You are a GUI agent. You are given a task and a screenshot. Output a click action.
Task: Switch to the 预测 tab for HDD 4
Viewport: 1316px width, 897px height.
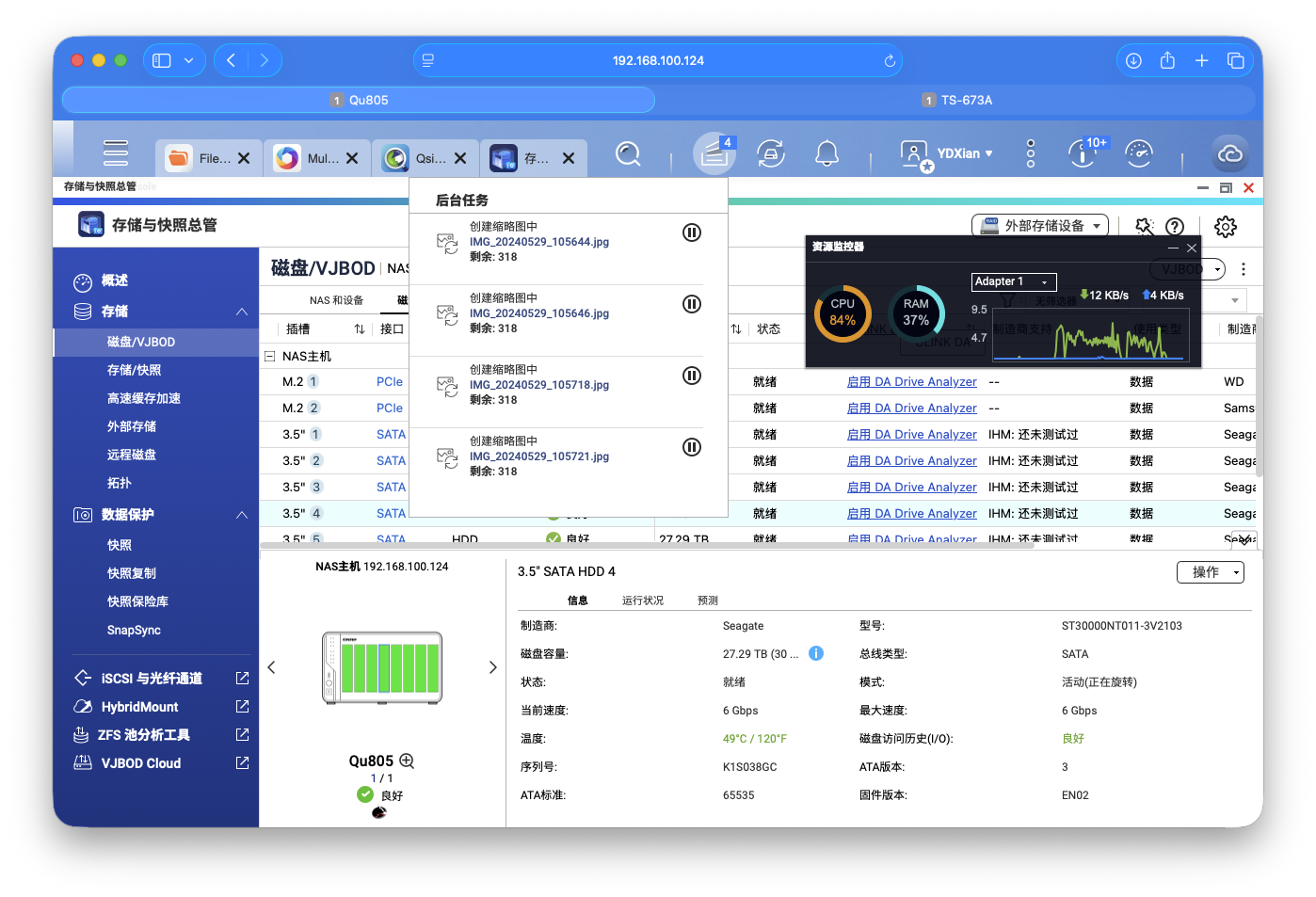[707, 599]
